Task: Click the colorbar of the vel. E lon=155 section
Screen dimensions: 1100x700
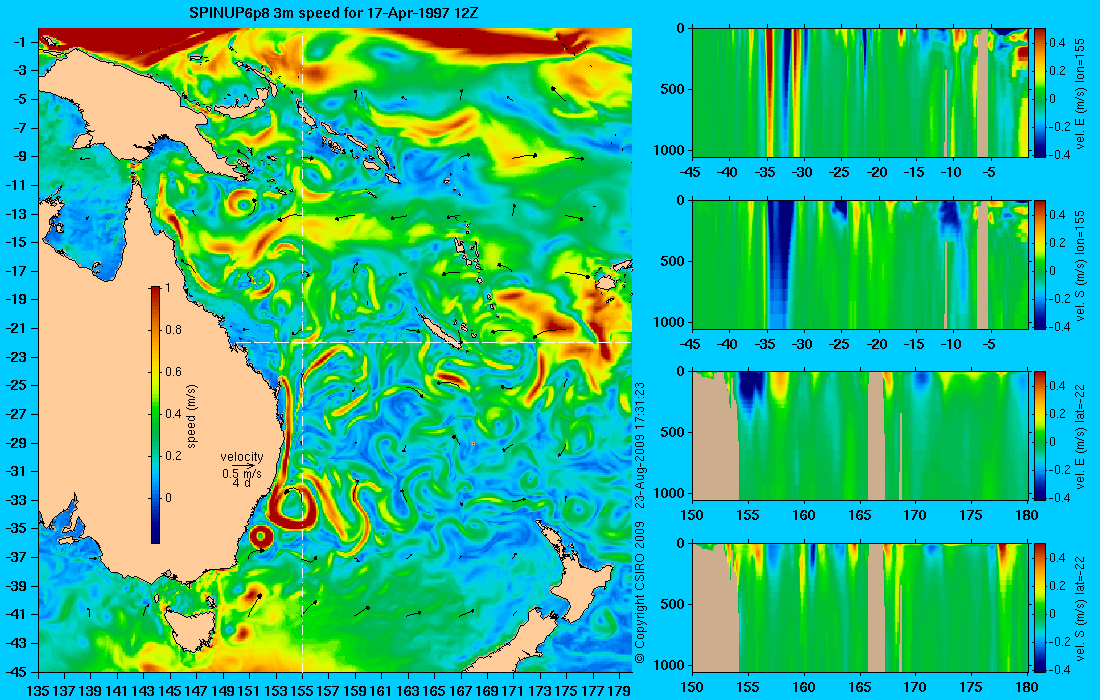Action: (x=1039, y=93)
